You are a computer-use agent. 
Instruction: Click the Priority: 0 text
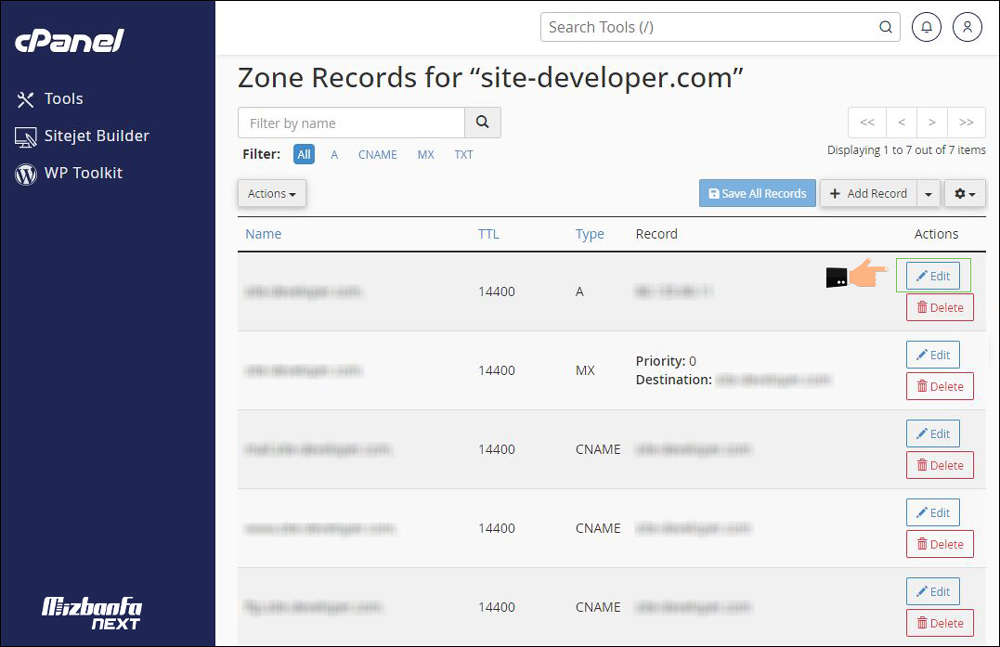666,361
